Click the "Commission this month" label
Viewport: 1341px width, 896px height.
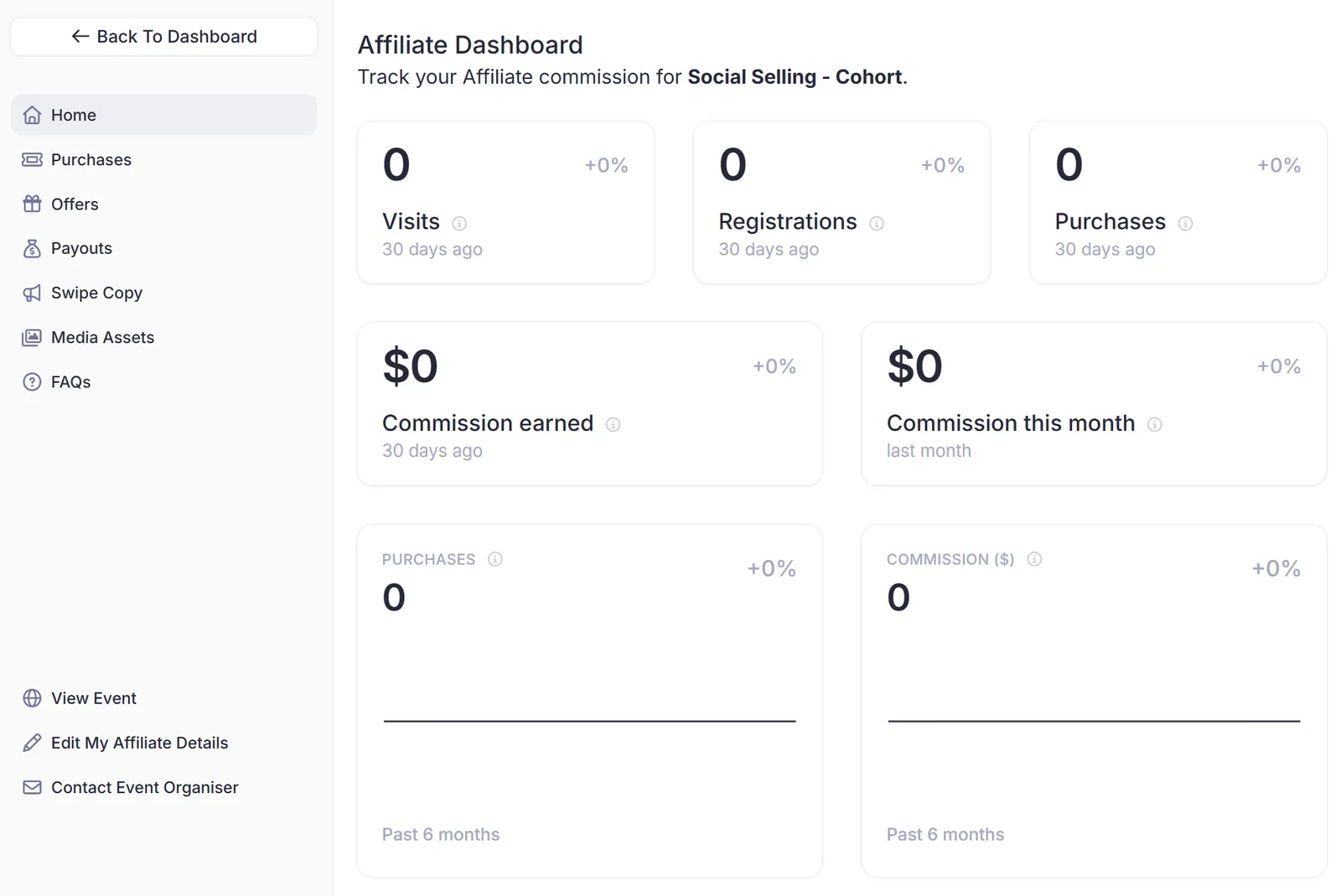1011,423
